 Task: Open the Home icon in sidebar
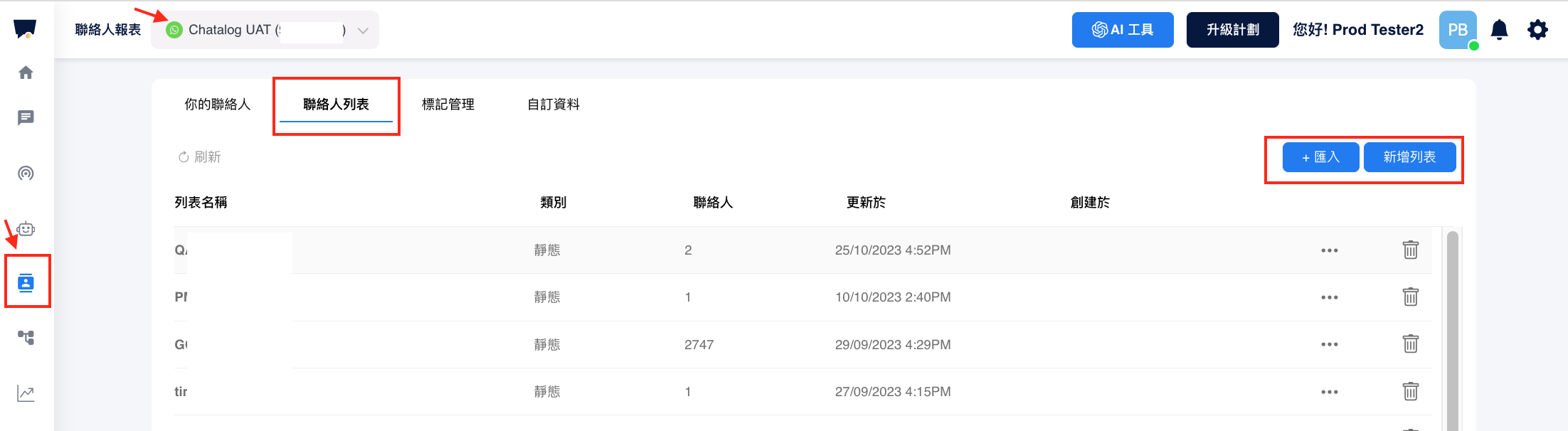coord(26,73)
